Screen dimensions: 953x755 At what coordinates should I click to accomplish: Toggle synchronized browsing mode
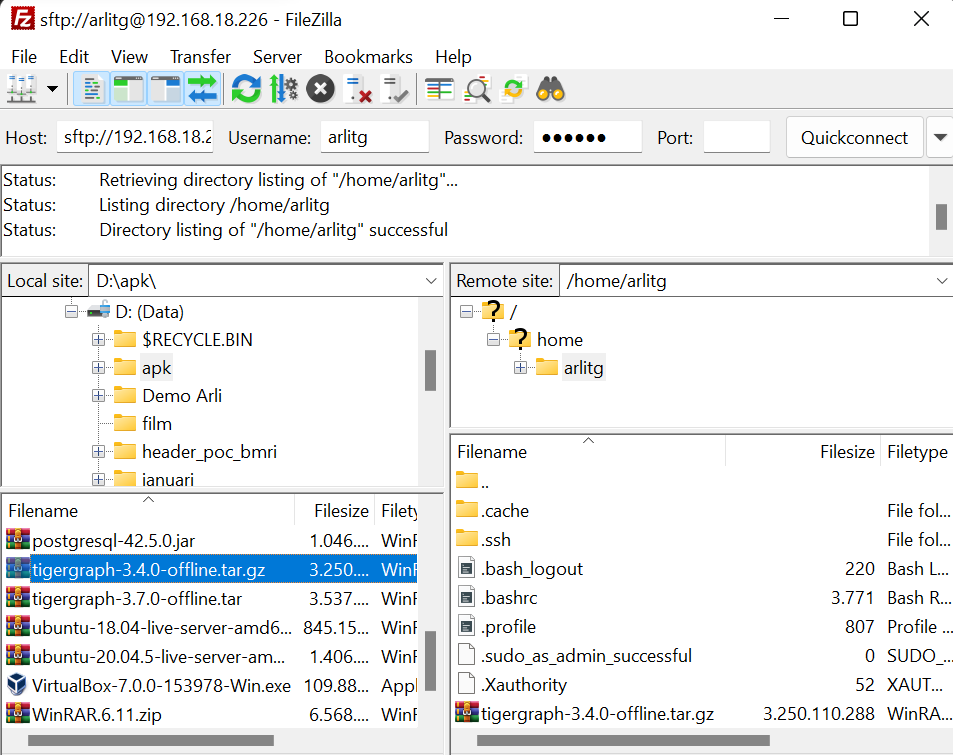point(513,89)
